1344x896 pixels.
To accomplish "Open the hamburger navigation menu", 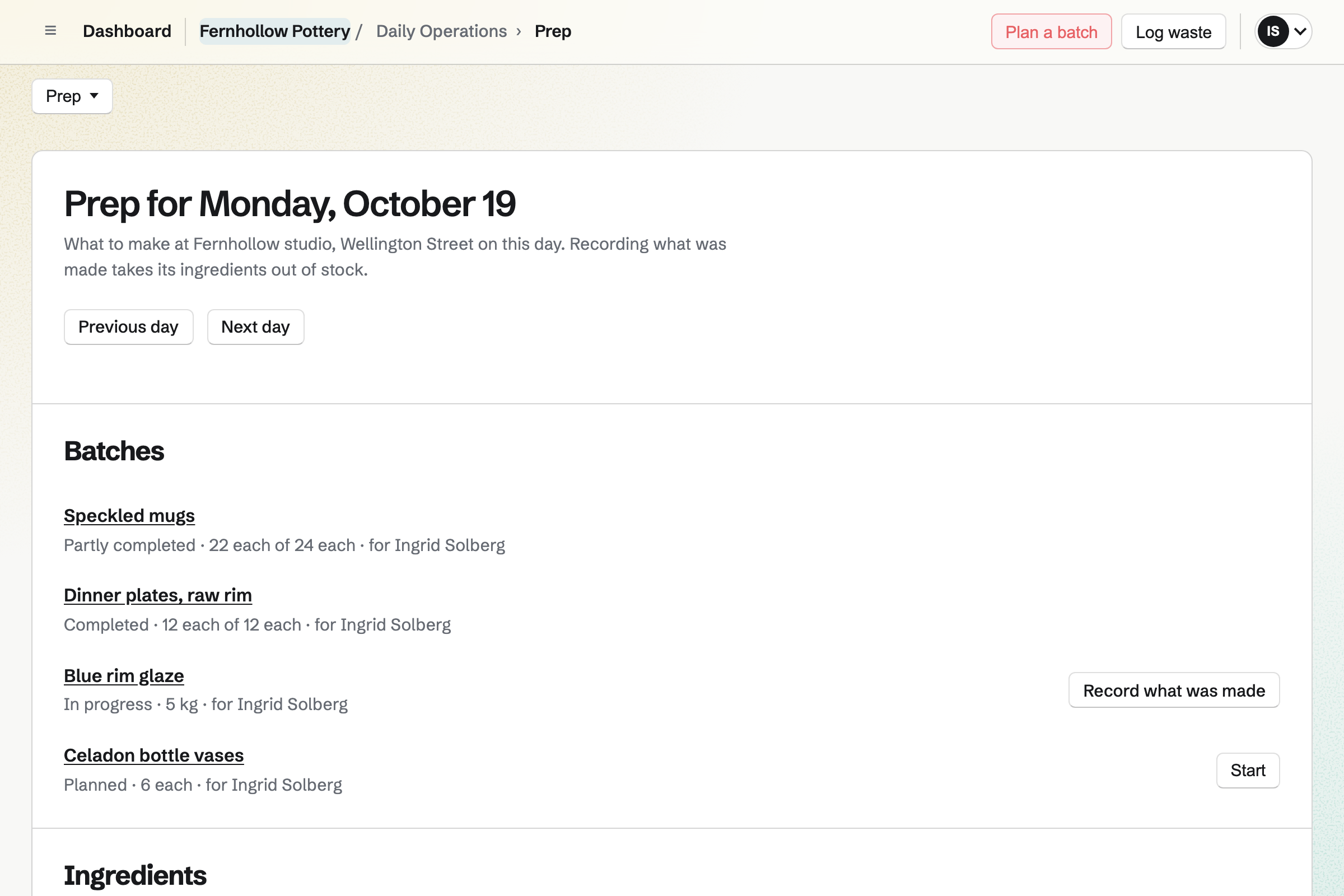I will [x=50, y=31].
